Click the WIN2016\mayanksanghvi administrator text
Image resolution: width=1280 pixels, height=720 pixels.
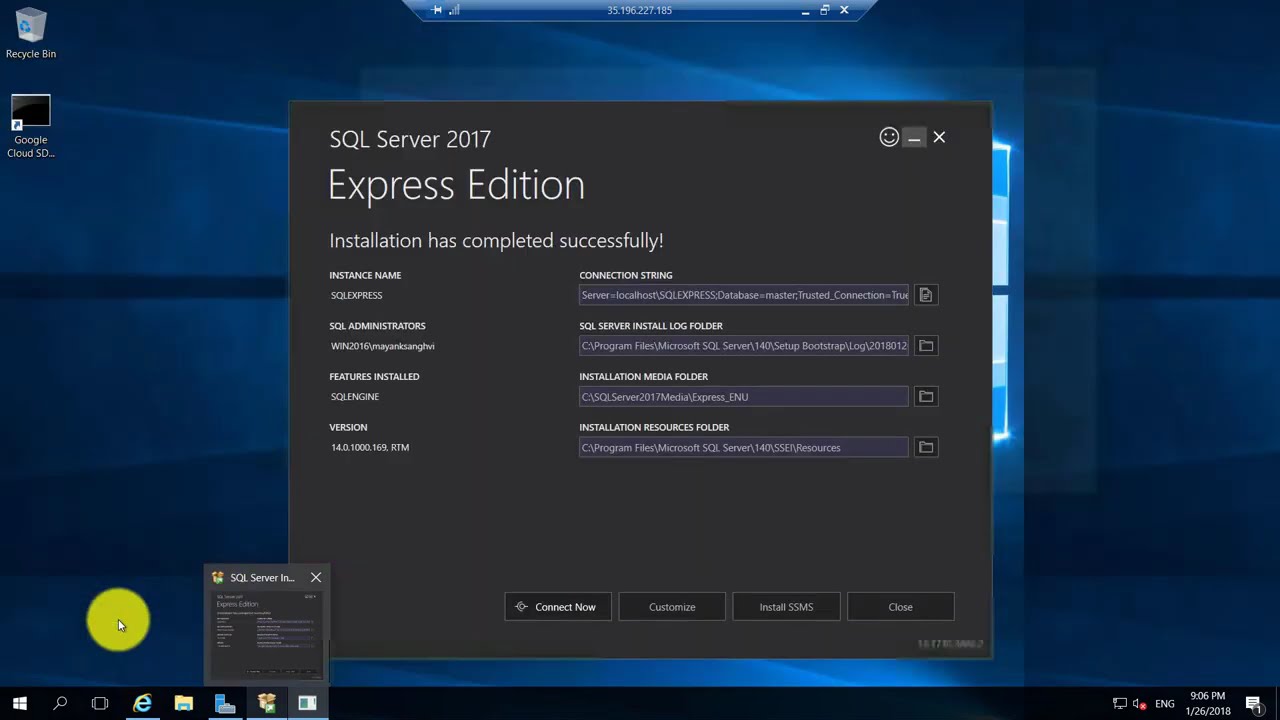click(383, 346)
